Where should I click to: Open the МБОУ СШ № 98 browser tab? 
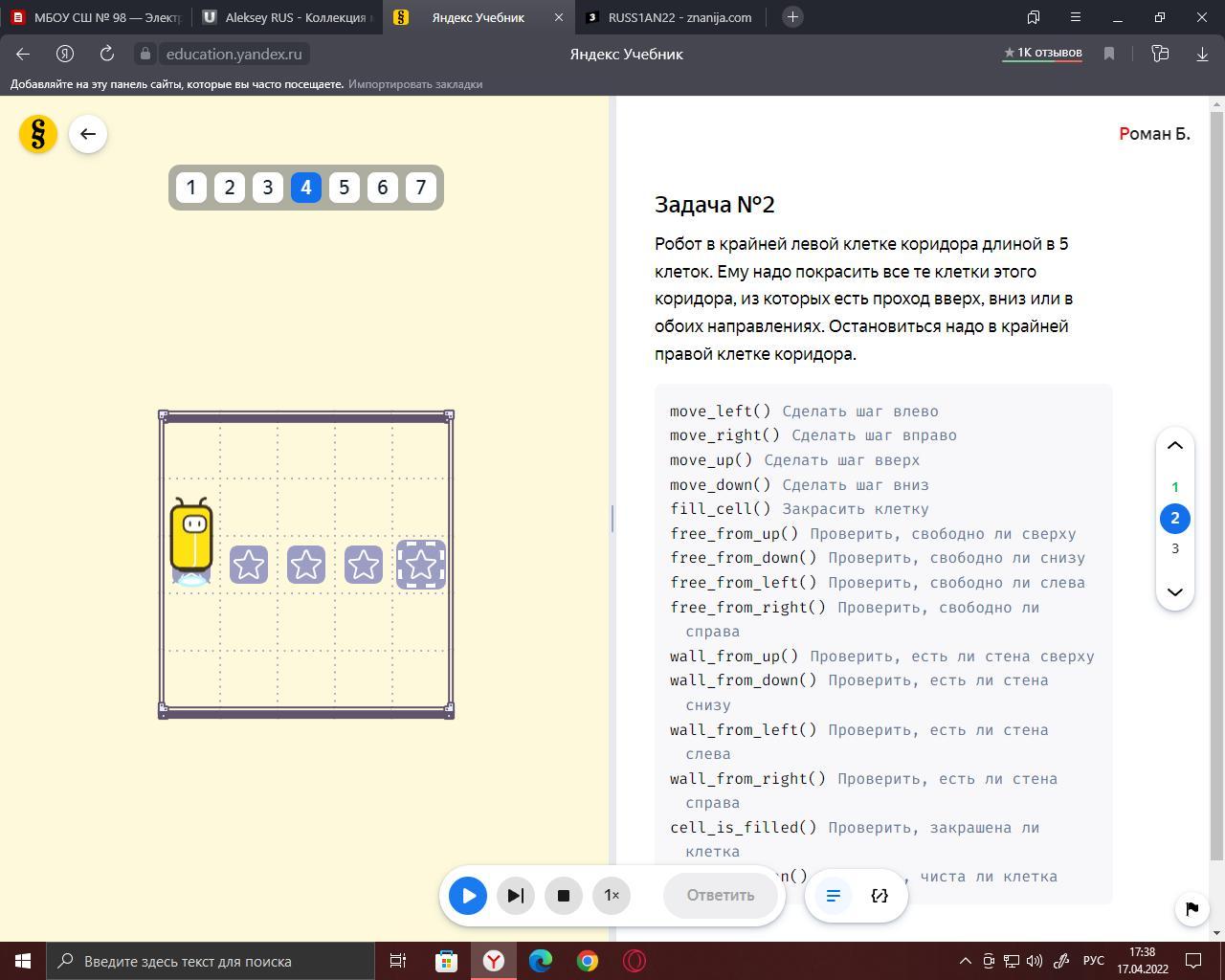point(96,17)
